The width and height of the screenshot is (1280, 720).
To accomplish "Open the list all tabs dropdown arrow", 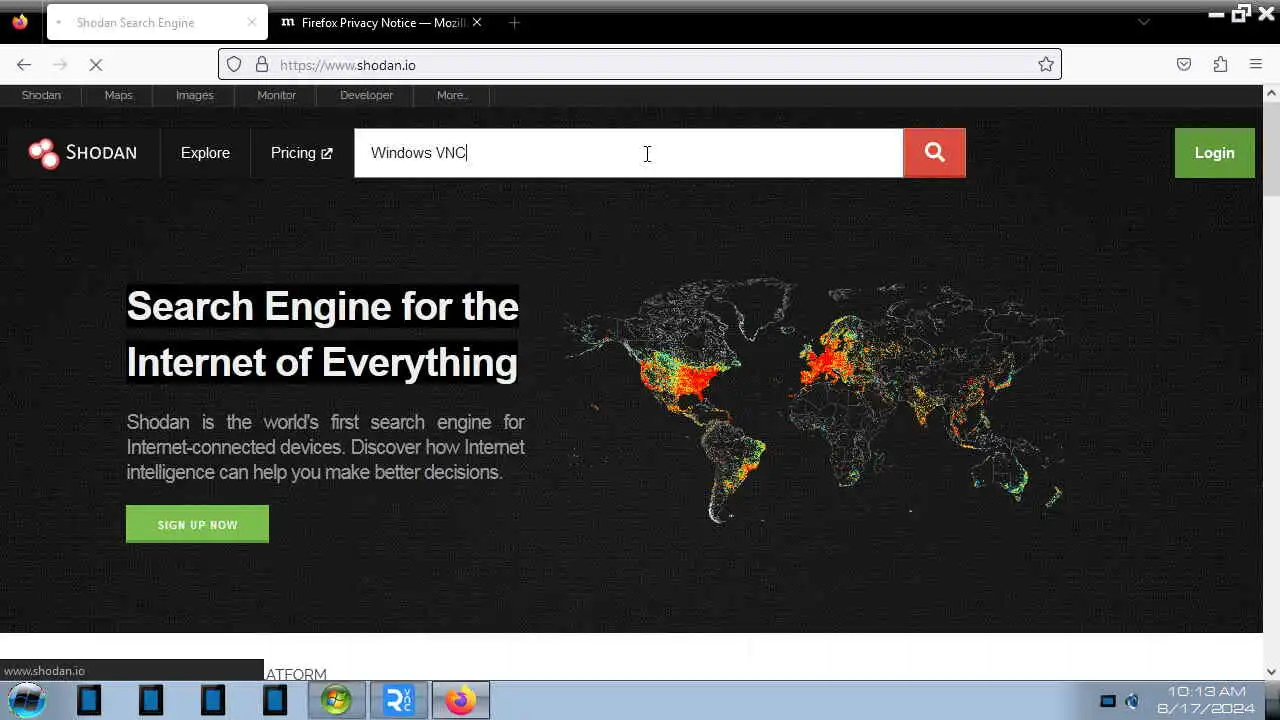I will [1144, 22].
